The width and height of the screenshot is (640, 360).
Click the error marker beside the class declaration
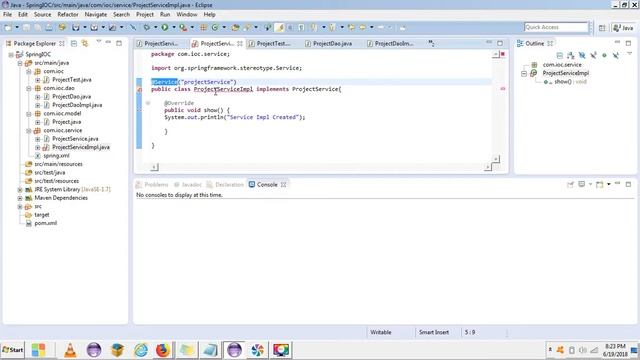coord(139,89)
